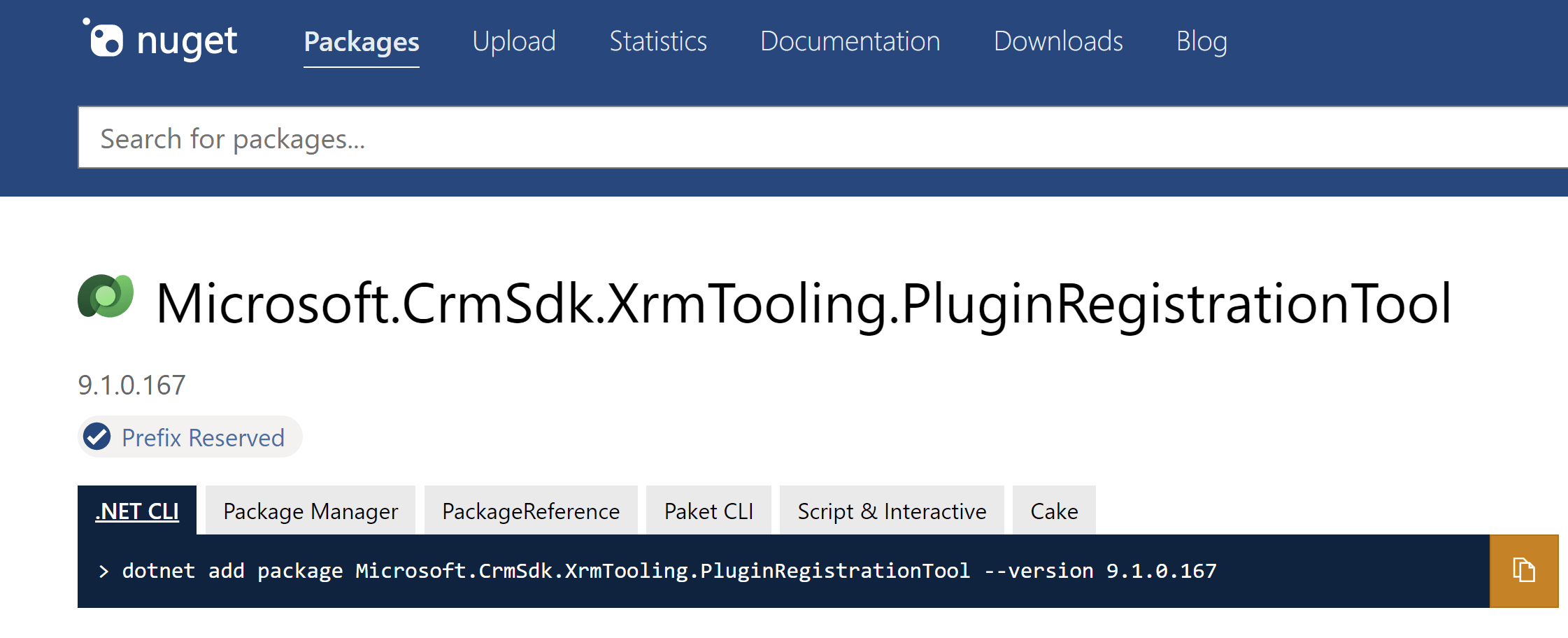Open the Packages nav item
The height and width of the screenshot is (638, 1568).
point(362,41)
